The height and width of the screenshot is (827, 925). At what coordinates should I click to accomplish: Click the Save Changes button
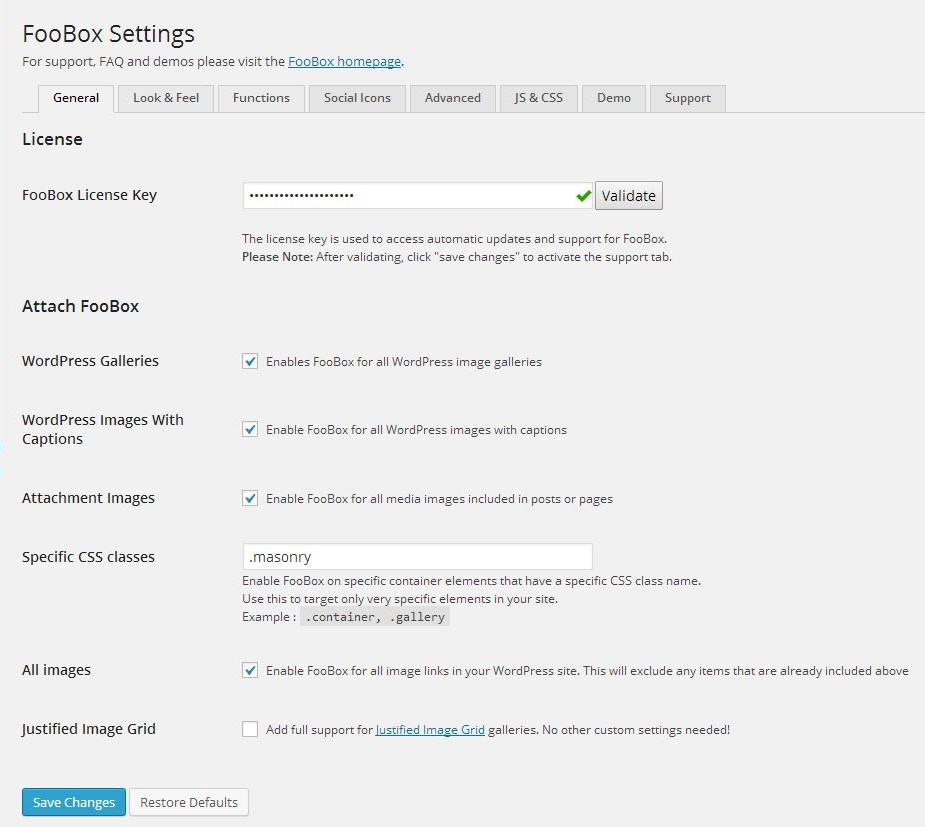click(74, 802)
